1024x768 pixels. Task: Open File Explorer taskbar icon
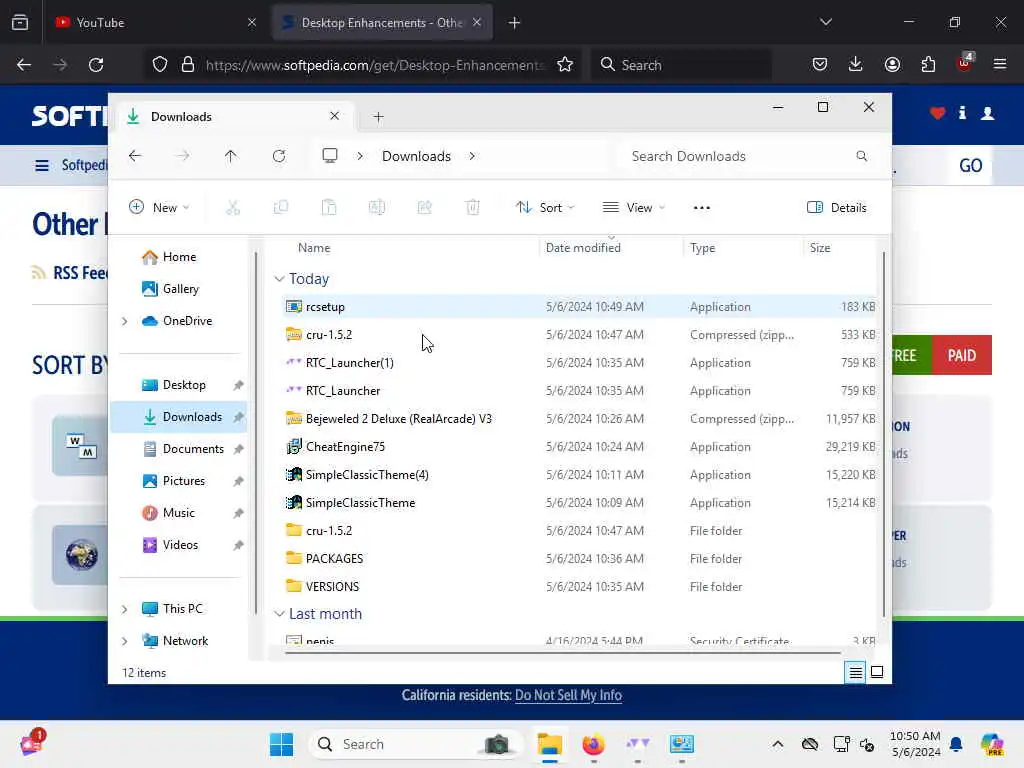549,744
